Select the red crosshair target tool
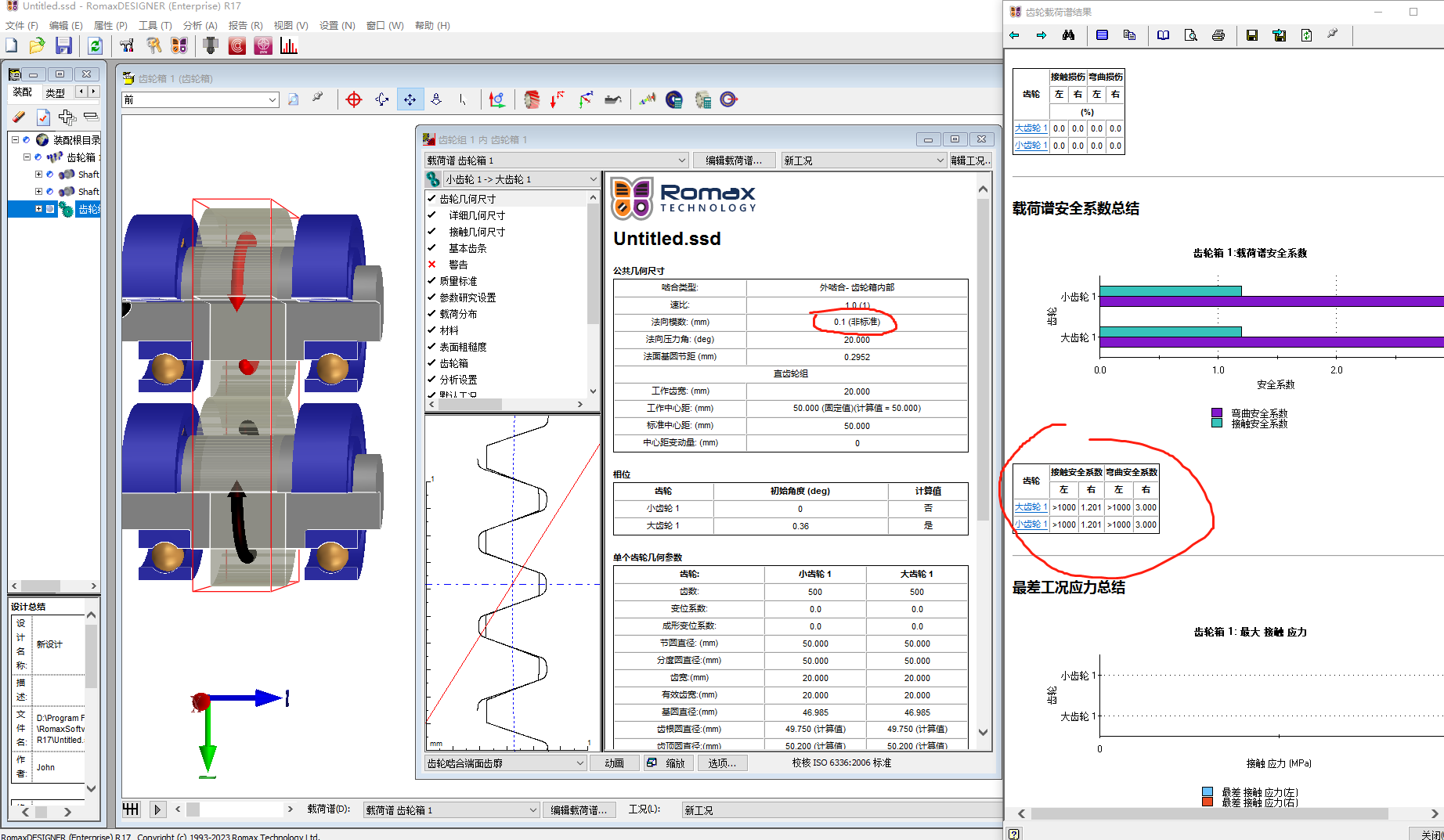The image size is (1444, 840). (x=354, y=99)
